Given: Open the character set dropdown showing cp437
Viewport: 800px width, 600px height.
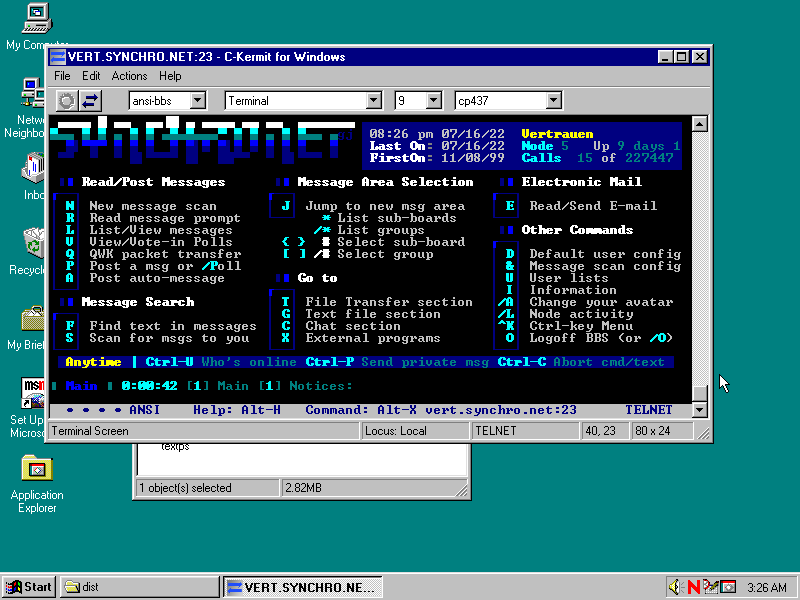Looking at the screenshot, I should click(554, 101).
